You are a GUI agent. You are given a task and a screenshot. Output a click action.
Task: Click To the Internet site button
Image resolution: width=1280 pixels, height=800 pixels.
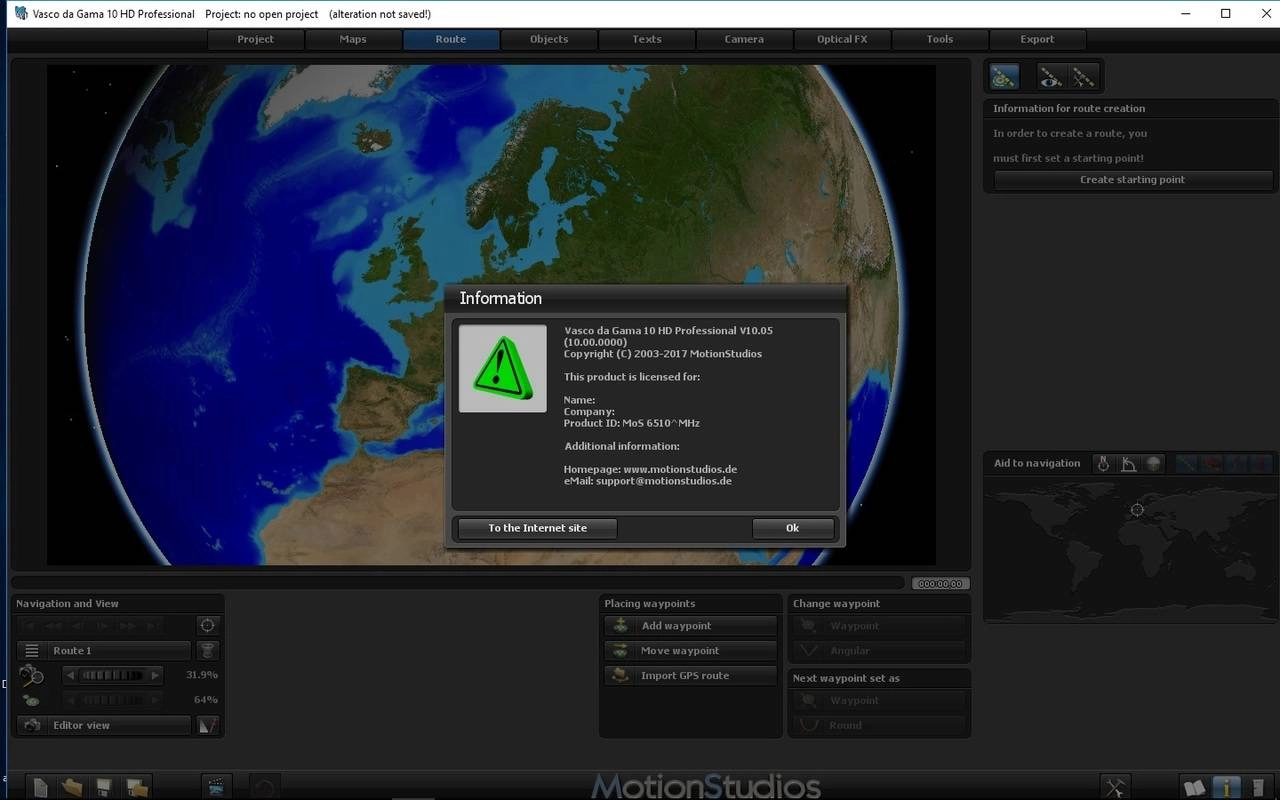tap(538, 528)
